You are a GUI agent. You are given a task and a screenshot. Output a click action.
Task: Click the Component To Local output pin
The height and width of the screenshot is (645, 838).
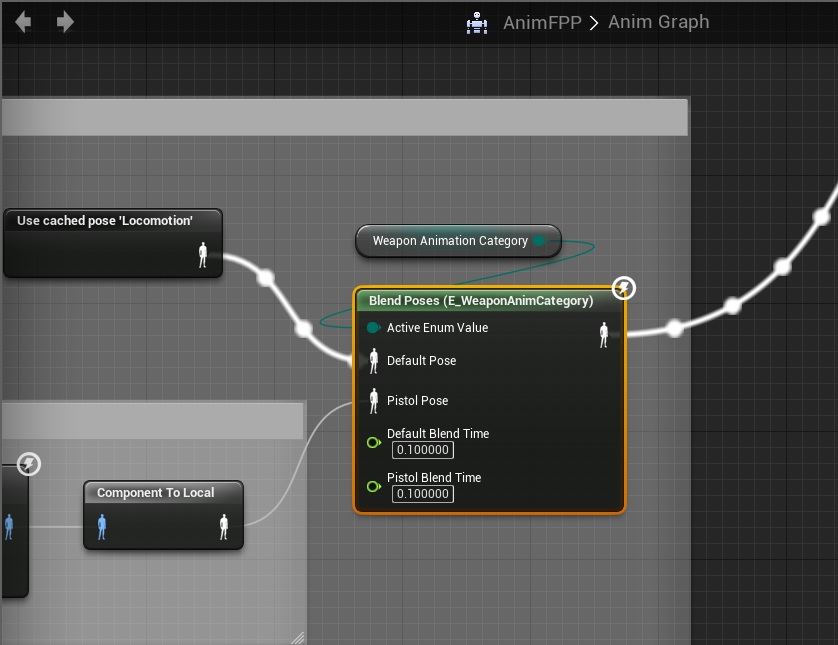point(224,527)
